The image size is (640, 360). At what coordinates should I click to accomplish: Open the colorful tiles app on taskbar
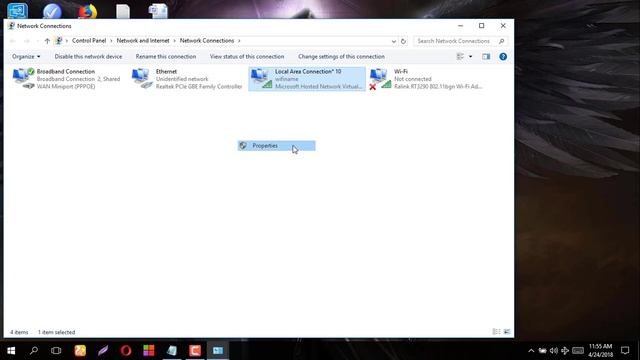pyautogui.click(x=149, y=350)
